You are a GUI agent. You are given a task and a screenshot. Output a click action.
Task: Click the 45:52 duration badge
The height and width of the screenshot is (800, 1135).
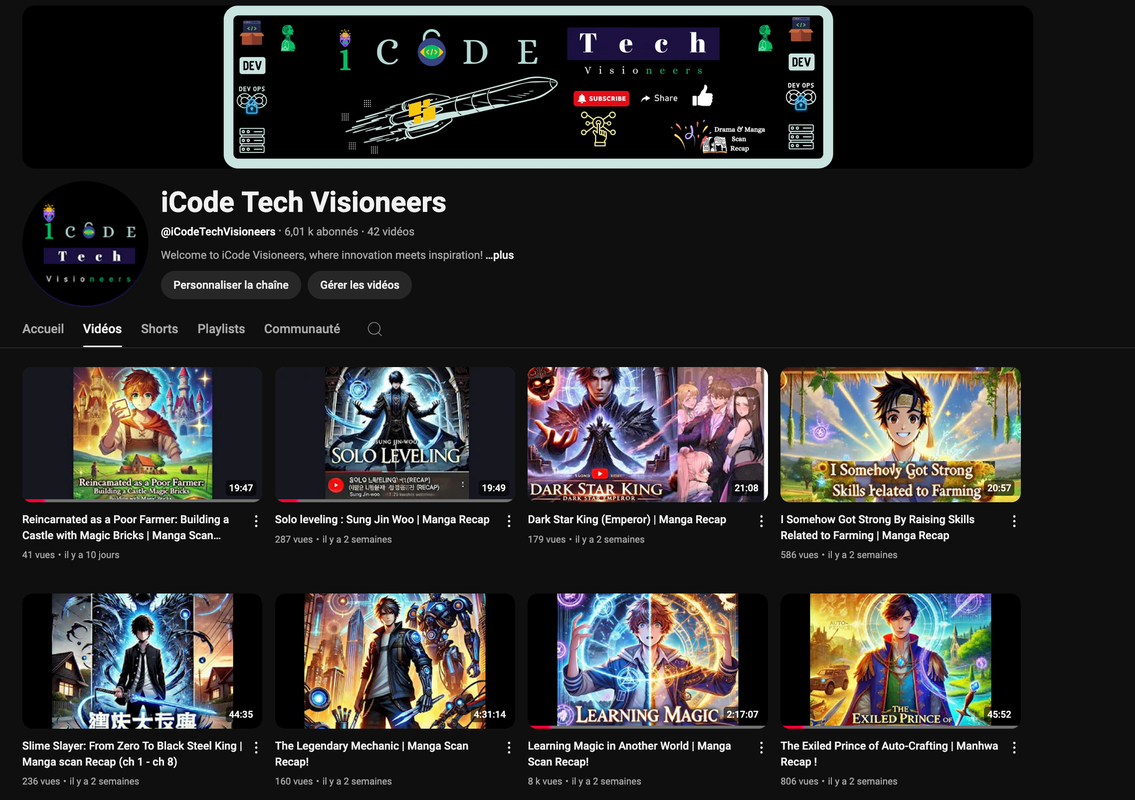(x=999, y=715)
